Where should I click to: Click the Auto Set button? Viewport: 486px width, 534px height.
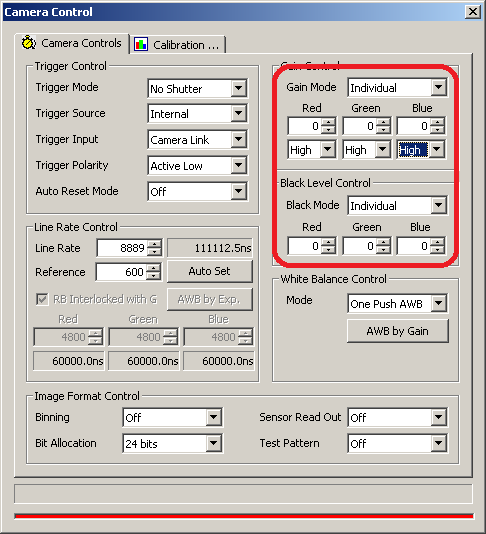click(x=210, y=271)
